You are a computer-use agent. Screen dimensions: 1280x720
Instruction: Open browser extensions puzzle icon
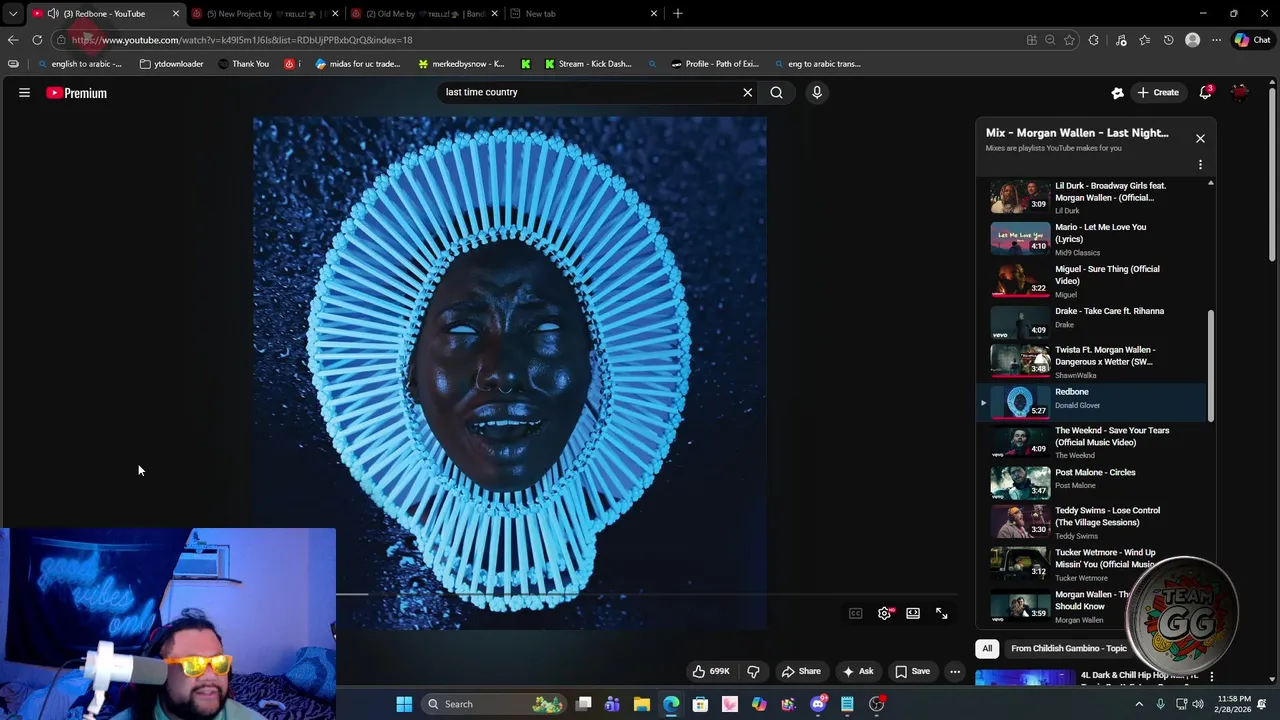point(1093,40)
